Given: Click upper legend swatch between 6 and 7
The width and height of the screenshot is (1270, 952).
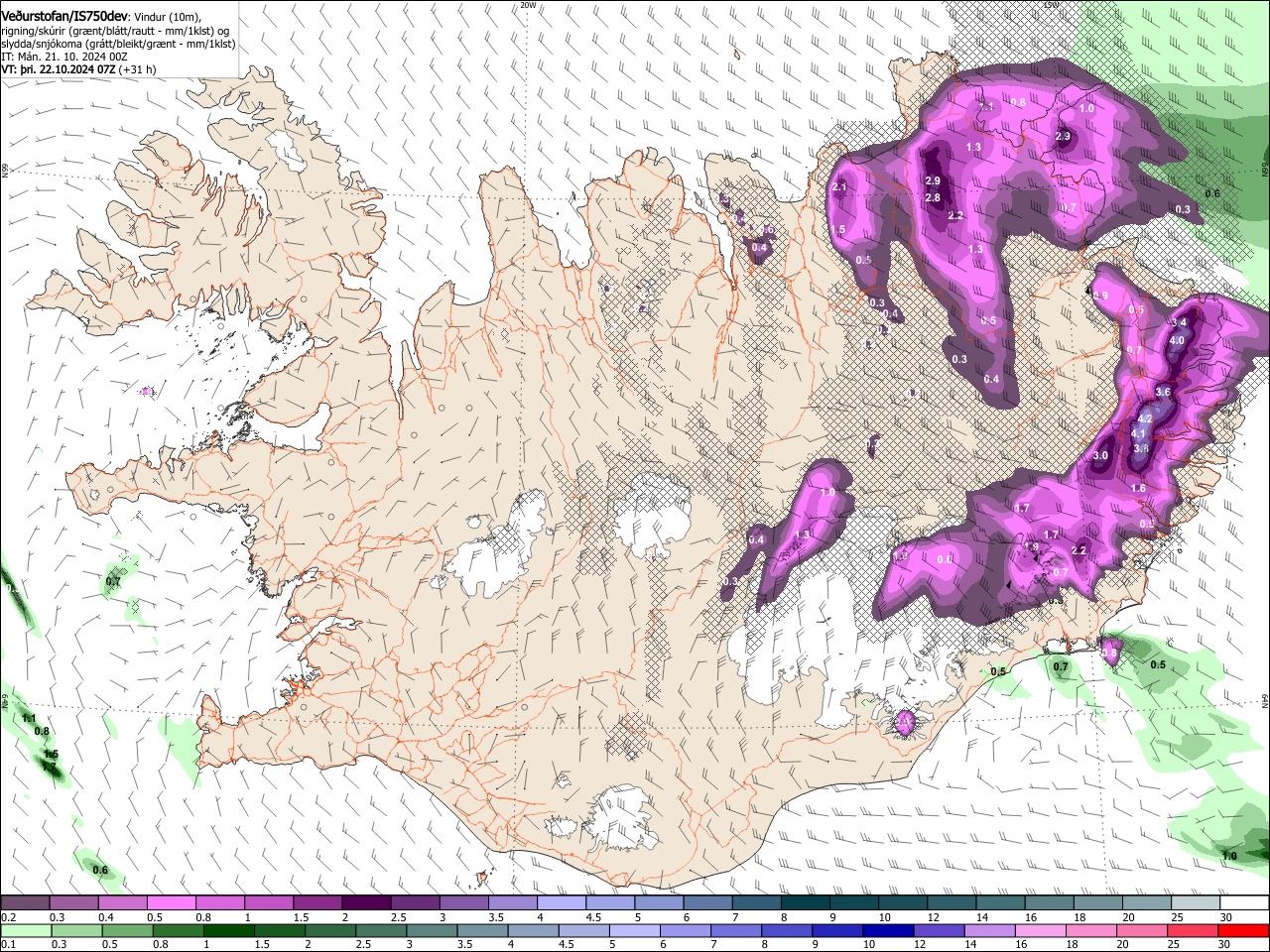Looking at the screenshot, I should coord(708,903).
